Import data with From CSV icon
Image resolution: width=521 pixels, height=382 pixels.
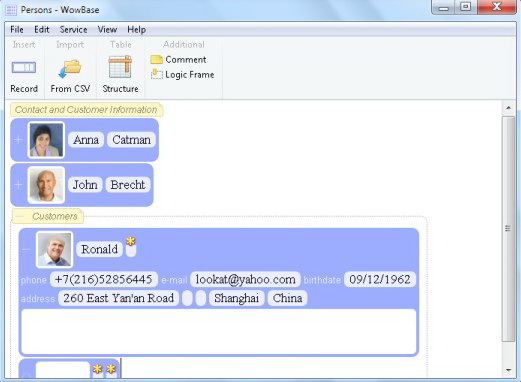(x=70, y=69)
